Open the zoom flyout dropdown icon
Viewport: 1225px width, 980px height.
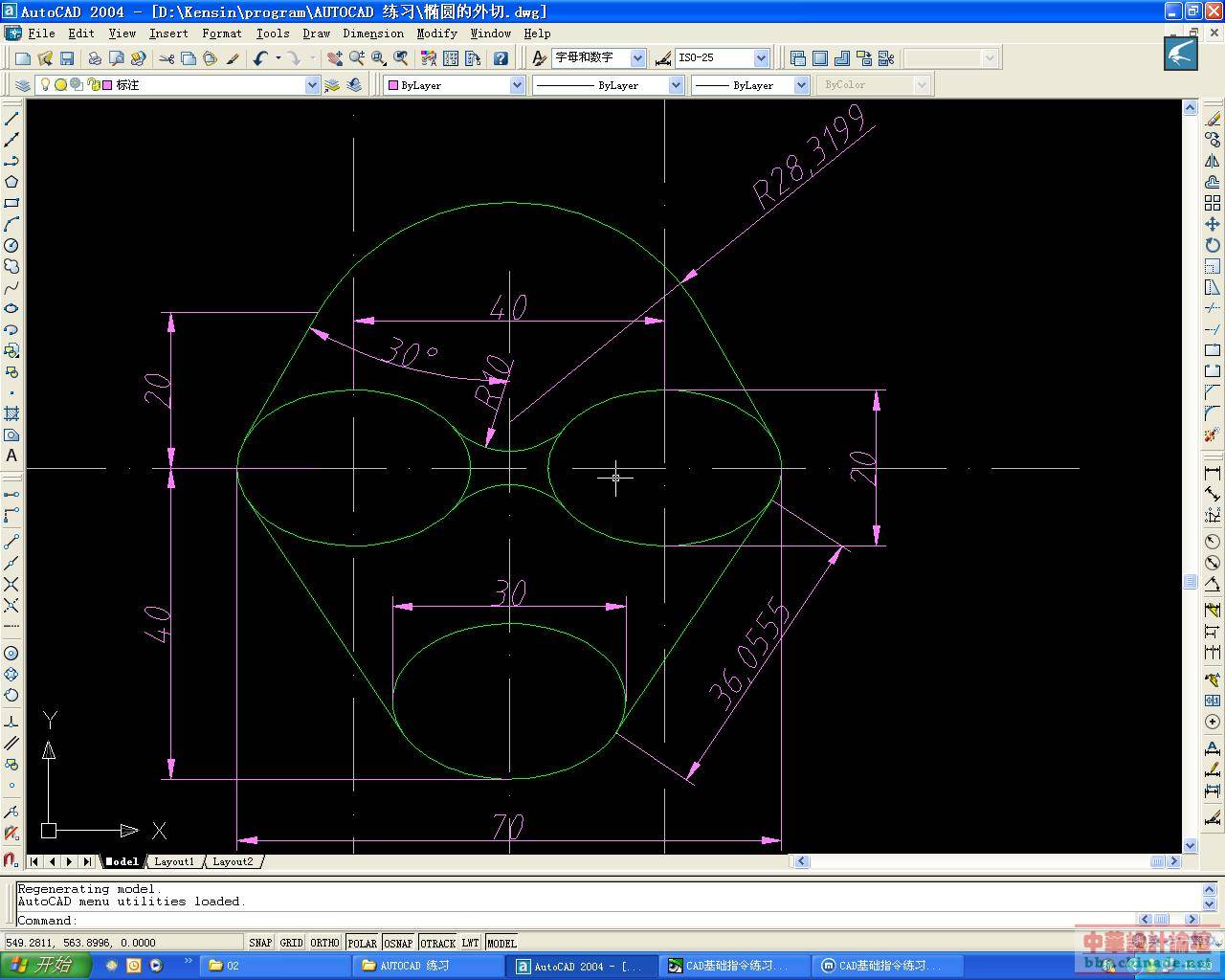pyautogui.click(x=379, y=58)
